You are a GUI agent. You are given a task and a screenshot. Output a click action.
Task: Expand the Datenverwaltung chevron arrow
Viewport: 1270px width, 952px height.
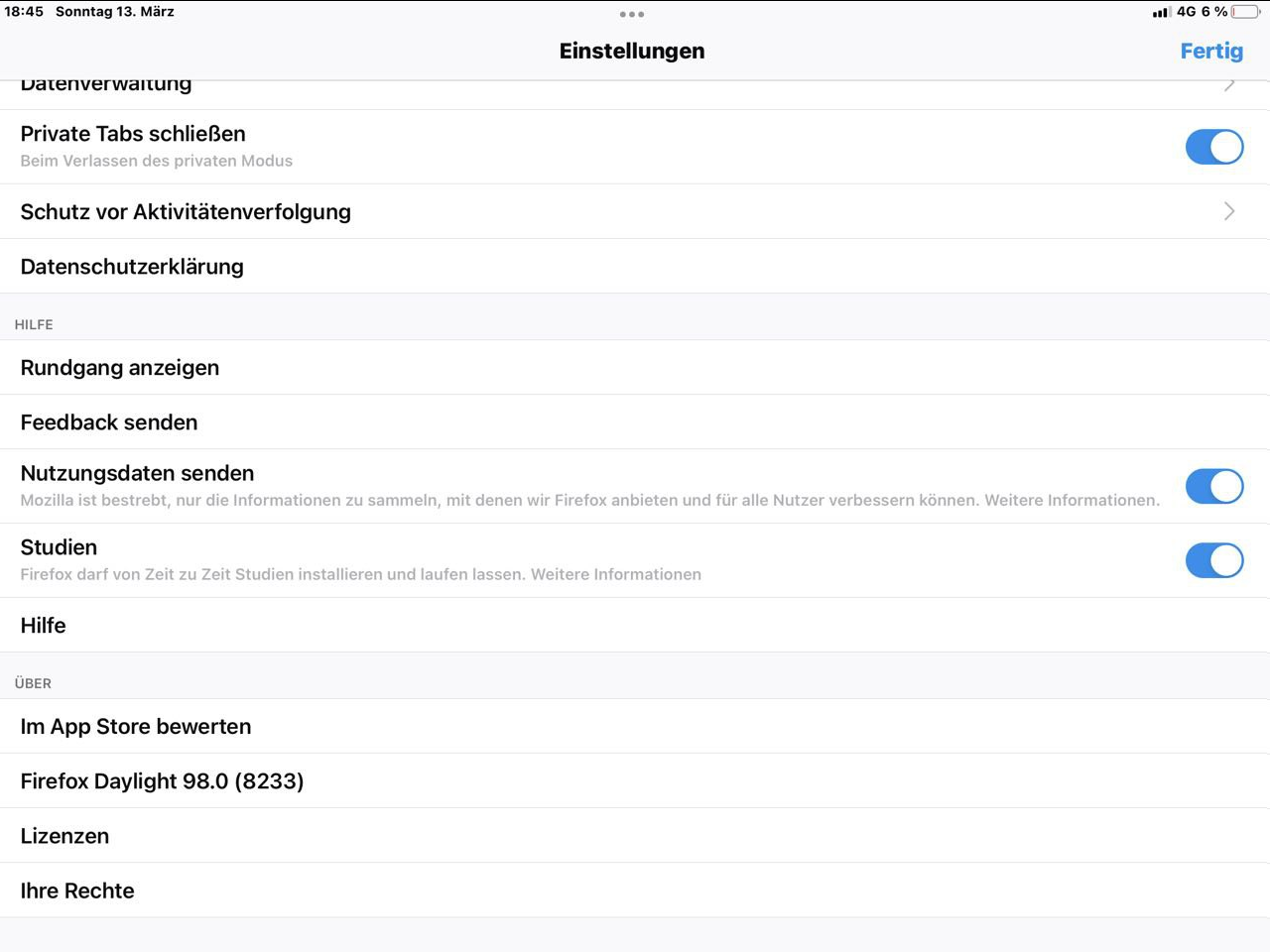[1229, 86]
